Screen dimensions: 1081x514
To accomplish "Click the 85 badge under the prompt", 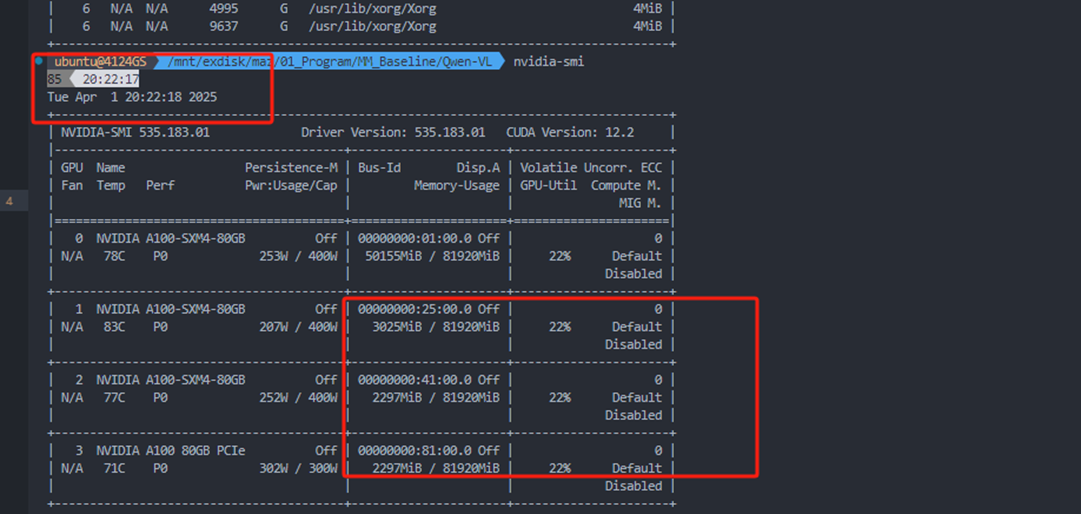I will click(54, 79).
